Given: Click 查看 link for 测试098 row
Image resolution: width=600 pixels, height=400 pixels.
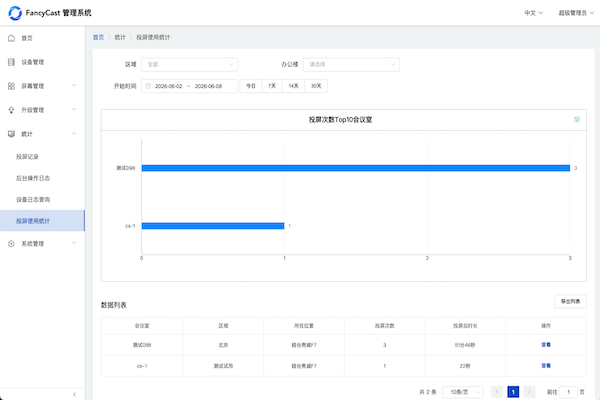Looking at the screenshot, I should 546,345.
